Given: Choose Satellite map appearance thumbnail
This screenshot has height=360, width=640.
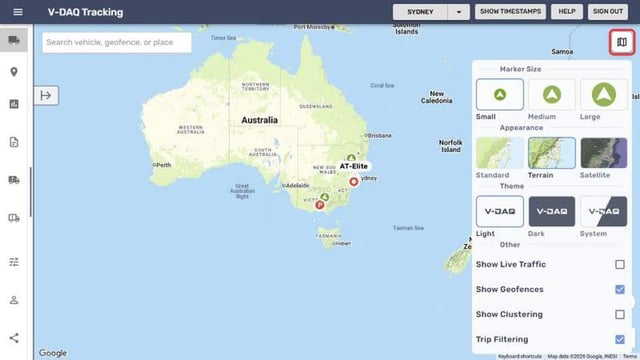Looking at the screenshot, I should tap(604, 153).
